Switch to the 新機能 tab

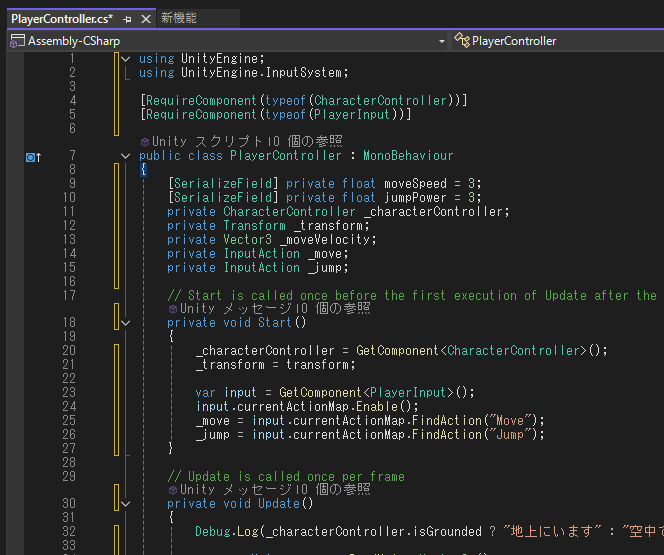pos(179,19)
